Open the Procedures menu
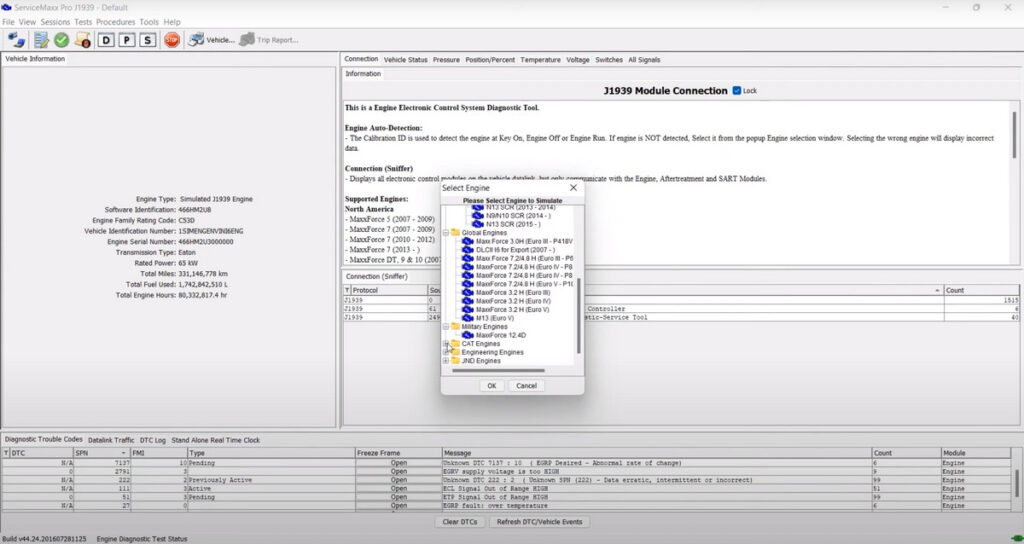Viewport: 1024px width, 544px height. click(116, 22)
